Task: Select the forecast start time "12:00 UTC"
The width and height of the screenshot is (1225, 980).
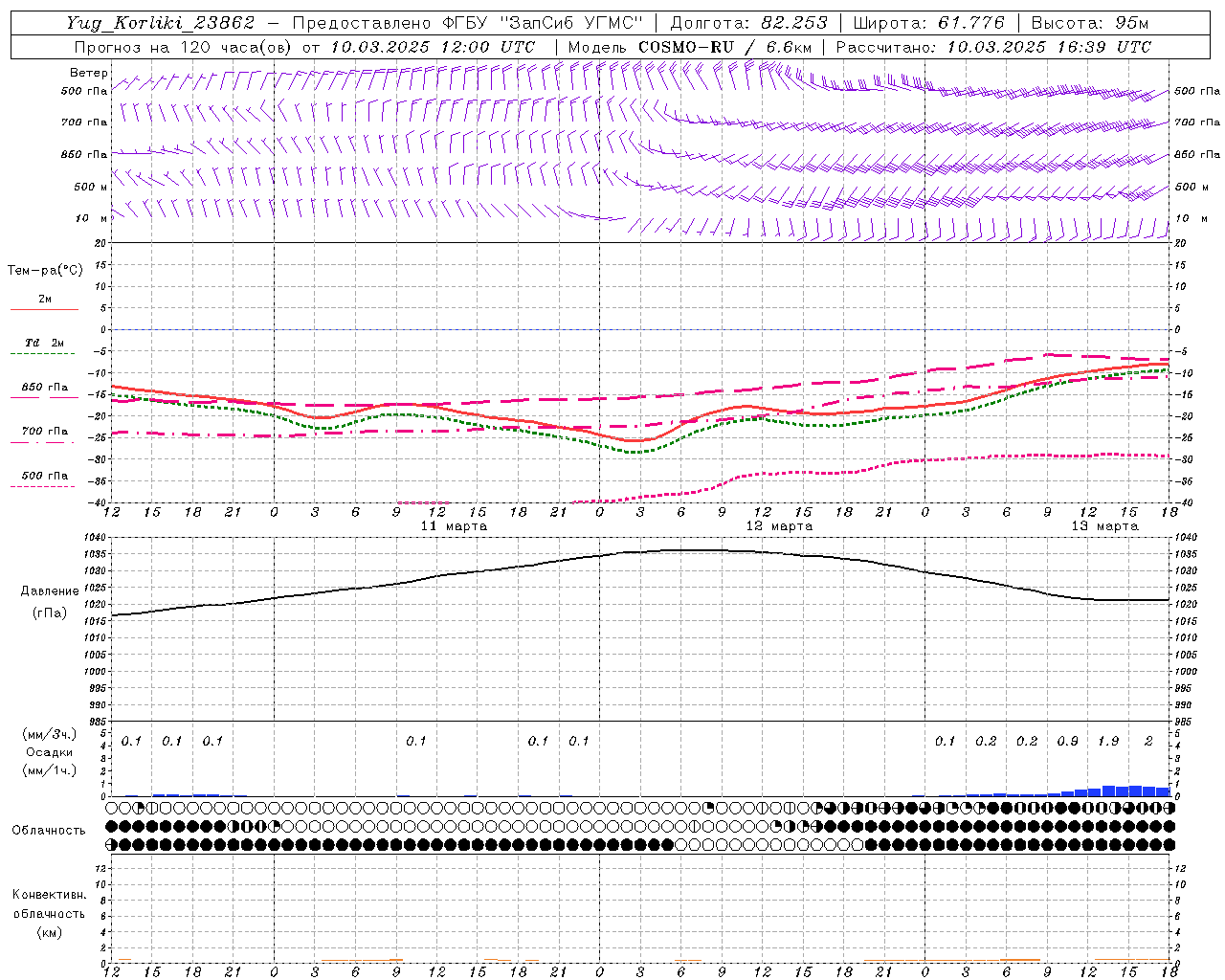Action: coord(487,46)
